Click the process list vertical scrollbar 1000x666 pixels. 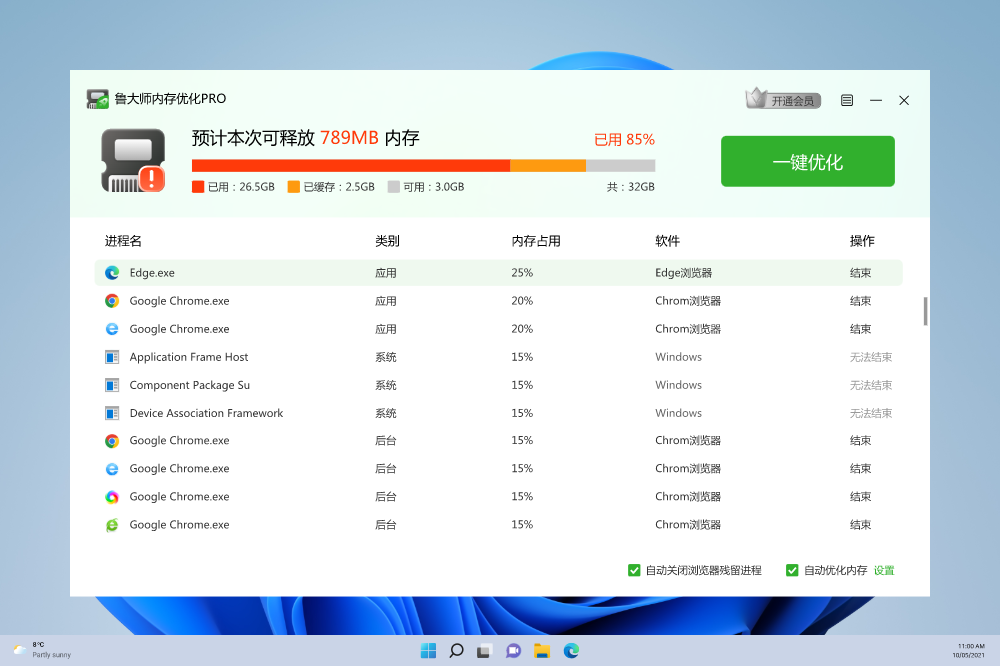point(925,311)
